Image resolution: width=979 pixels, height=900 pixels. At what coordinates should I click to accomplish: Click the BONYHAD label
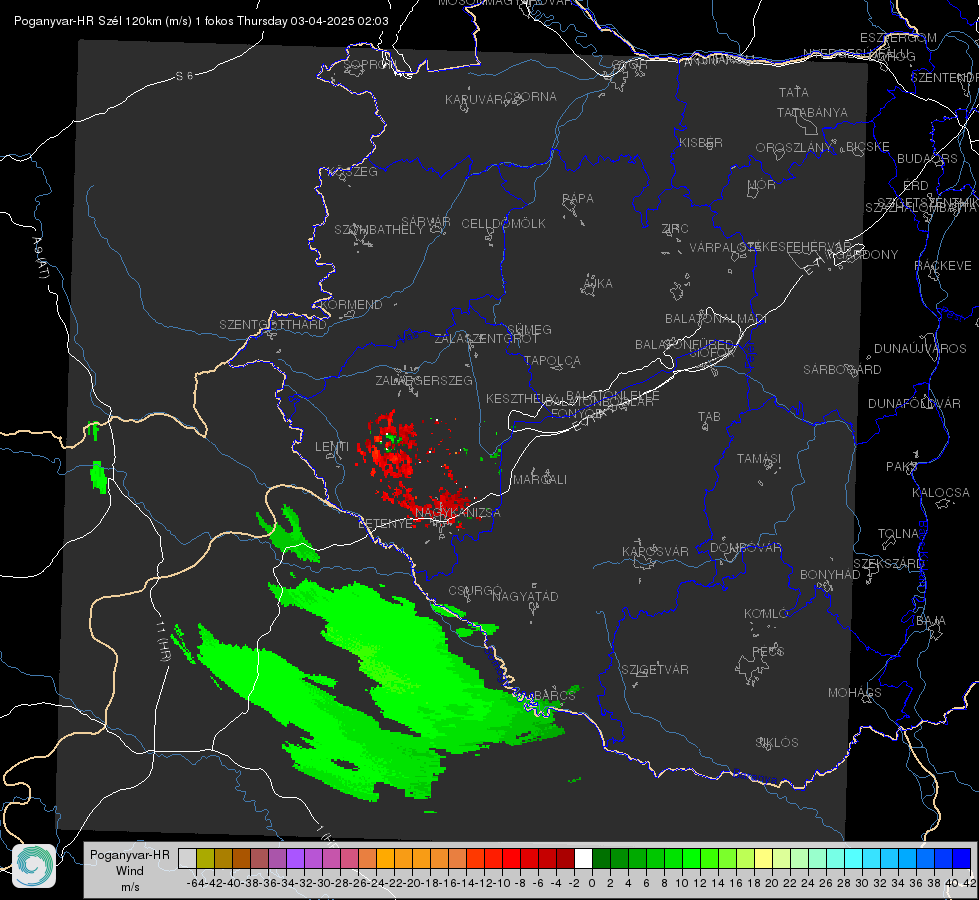[x=830, y=575]
